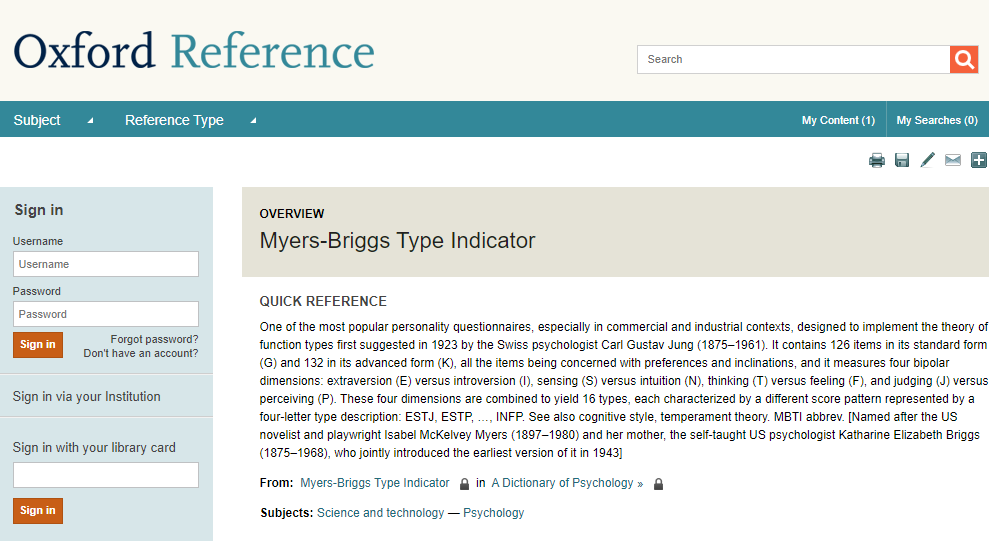Open annotation with the pencil icon
The height and width of the screenshot is (541, 990).
pyautogui.click(x=927, y=160)
